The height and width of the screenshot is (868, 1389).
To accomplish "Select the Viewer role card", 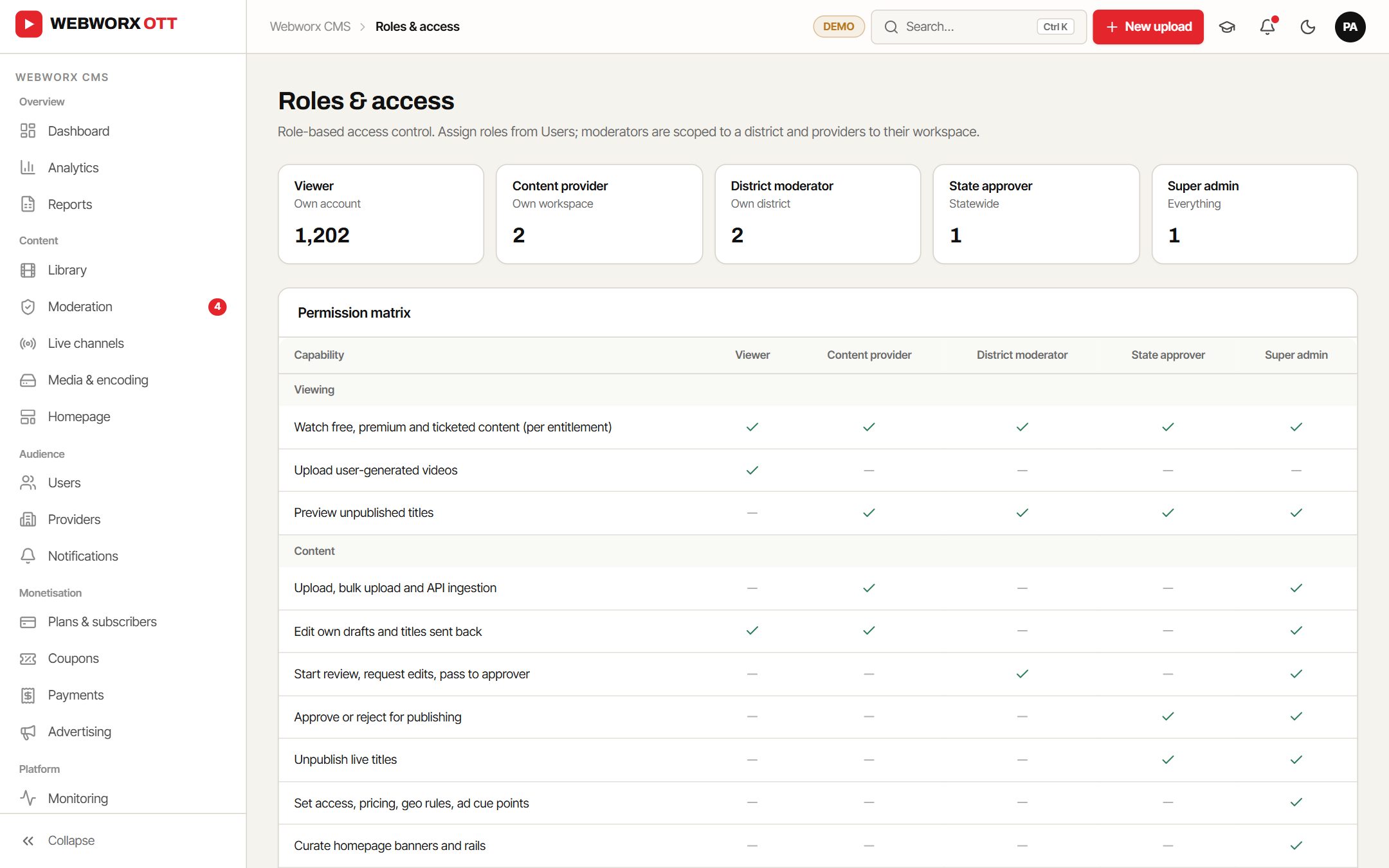I will tap(381, 214).
